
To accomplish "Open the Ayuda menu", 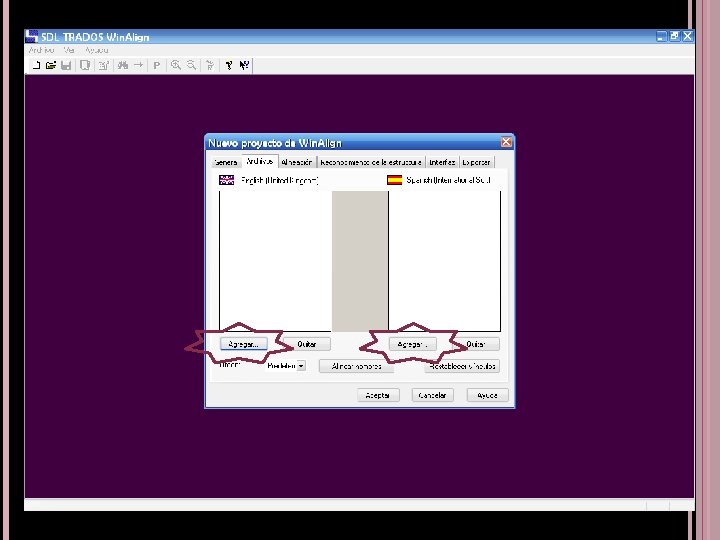I will (x=96, y=50).
